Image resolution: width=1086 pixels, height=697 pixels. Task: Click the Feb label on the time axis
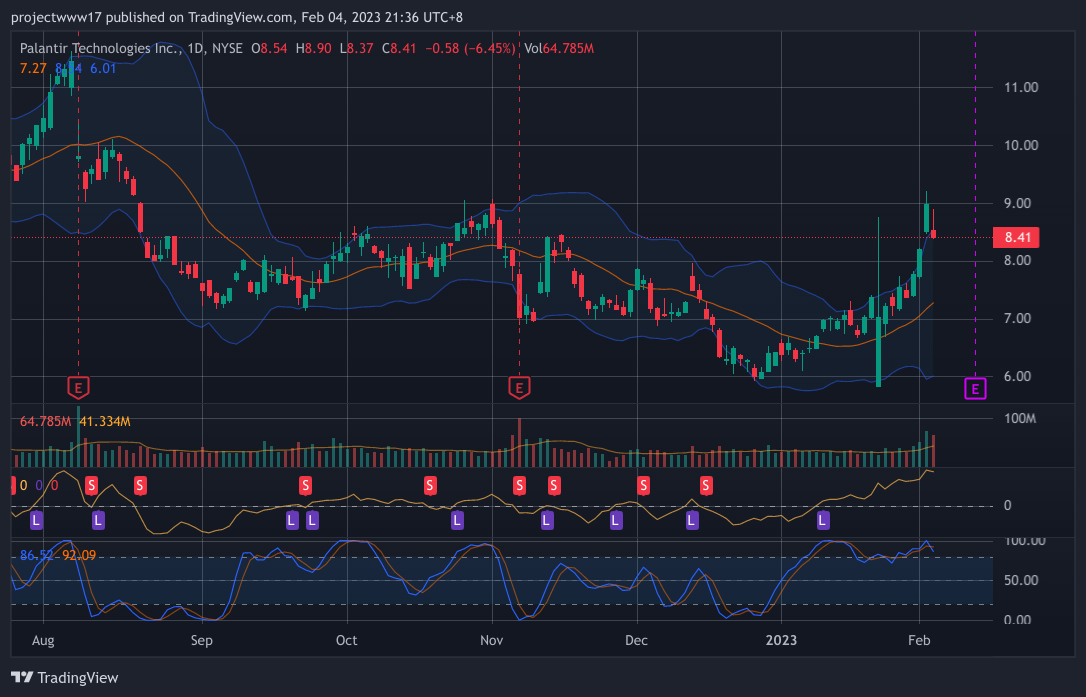919,640
